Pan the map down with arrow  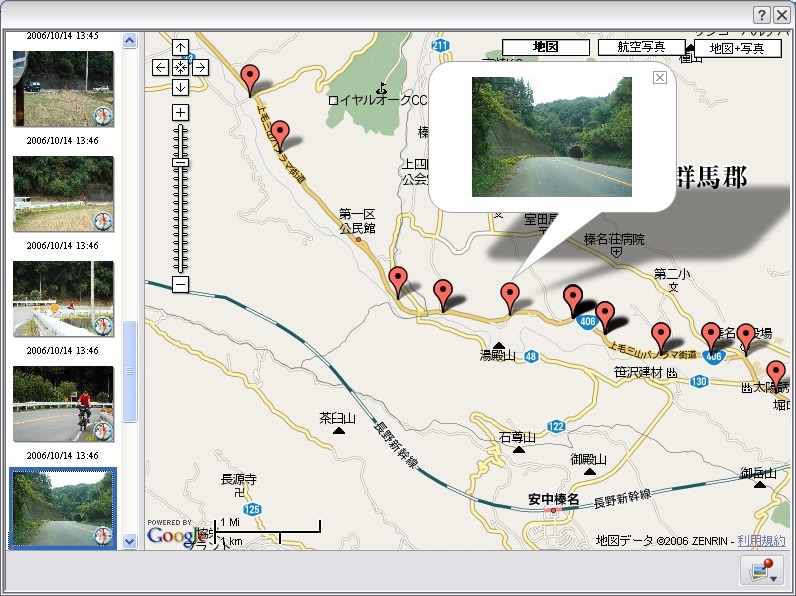[x=180, y=87]
